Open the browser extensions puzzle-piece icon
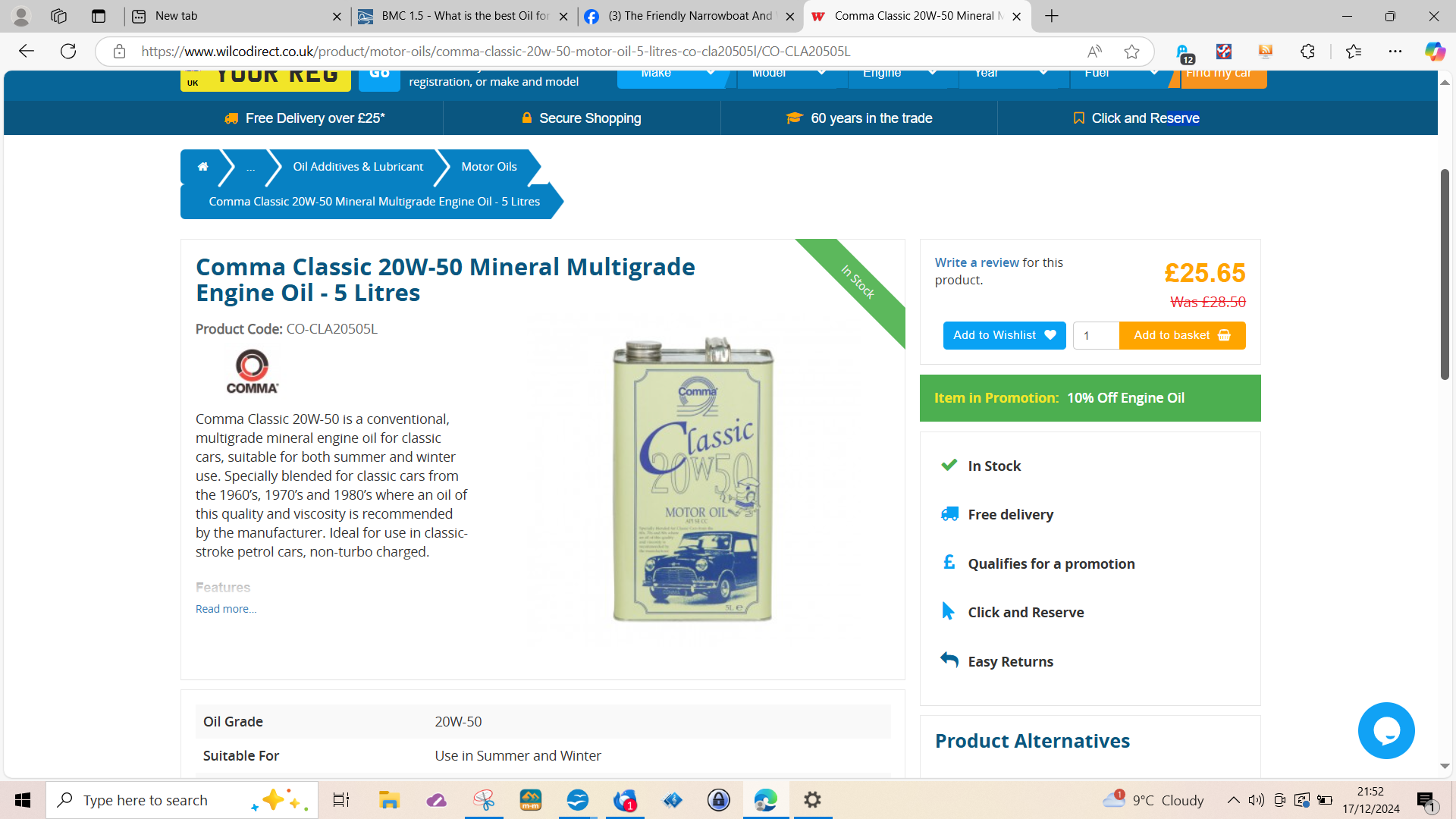This screenshot has height=819, width=1456. (1307, 51)
